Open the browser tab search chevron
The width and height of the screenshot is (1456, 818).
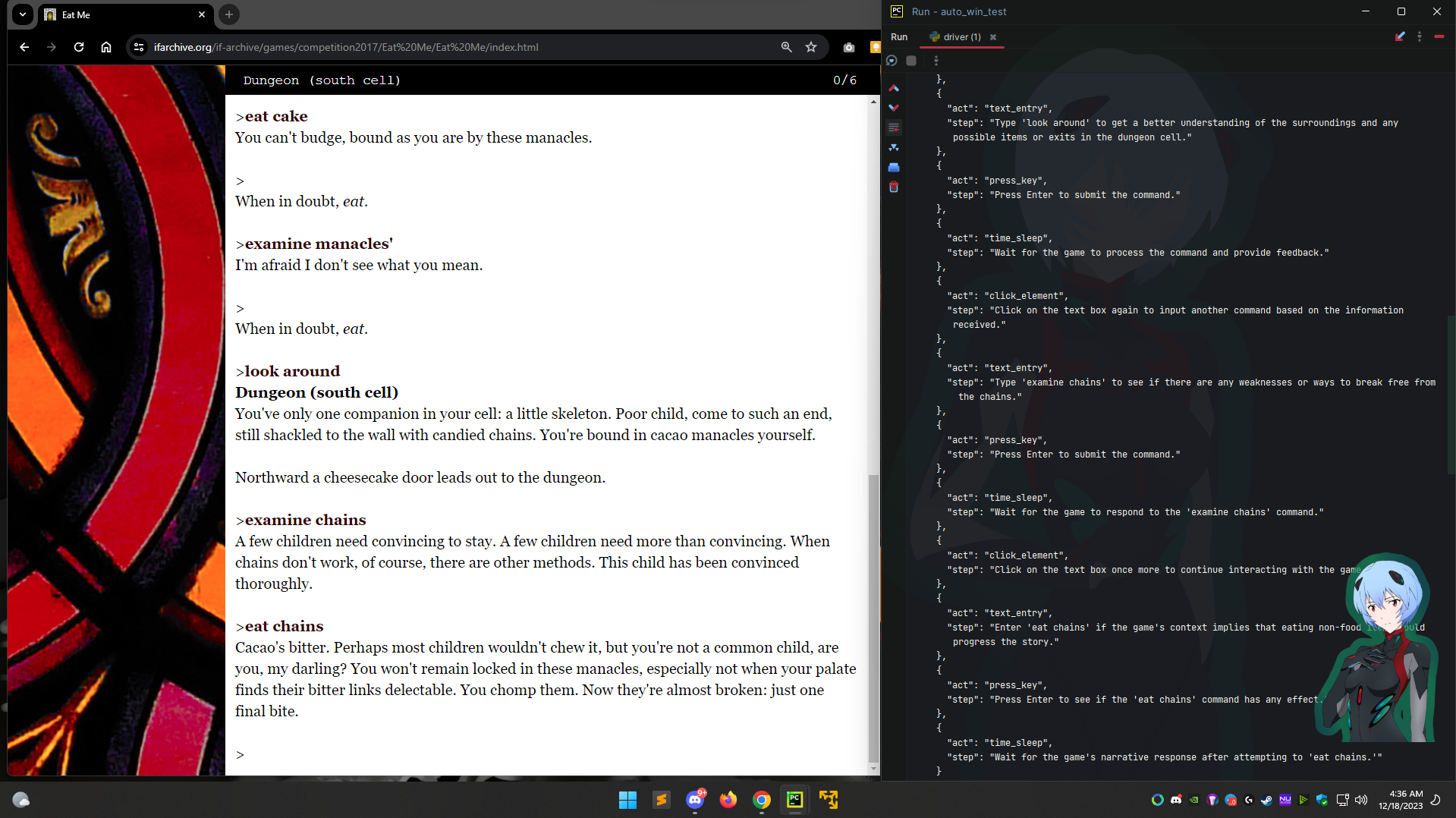pyautogui.click(x=22, y=14)
